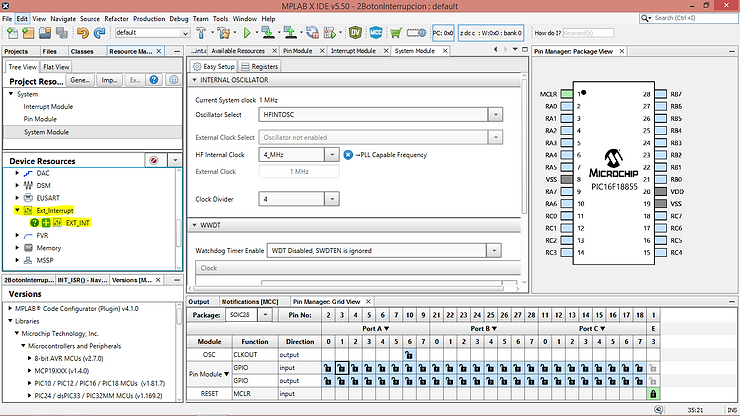The image size is (740, 416).
Task: Click the globe icon in Project Resources
Action: coord(174,80)
